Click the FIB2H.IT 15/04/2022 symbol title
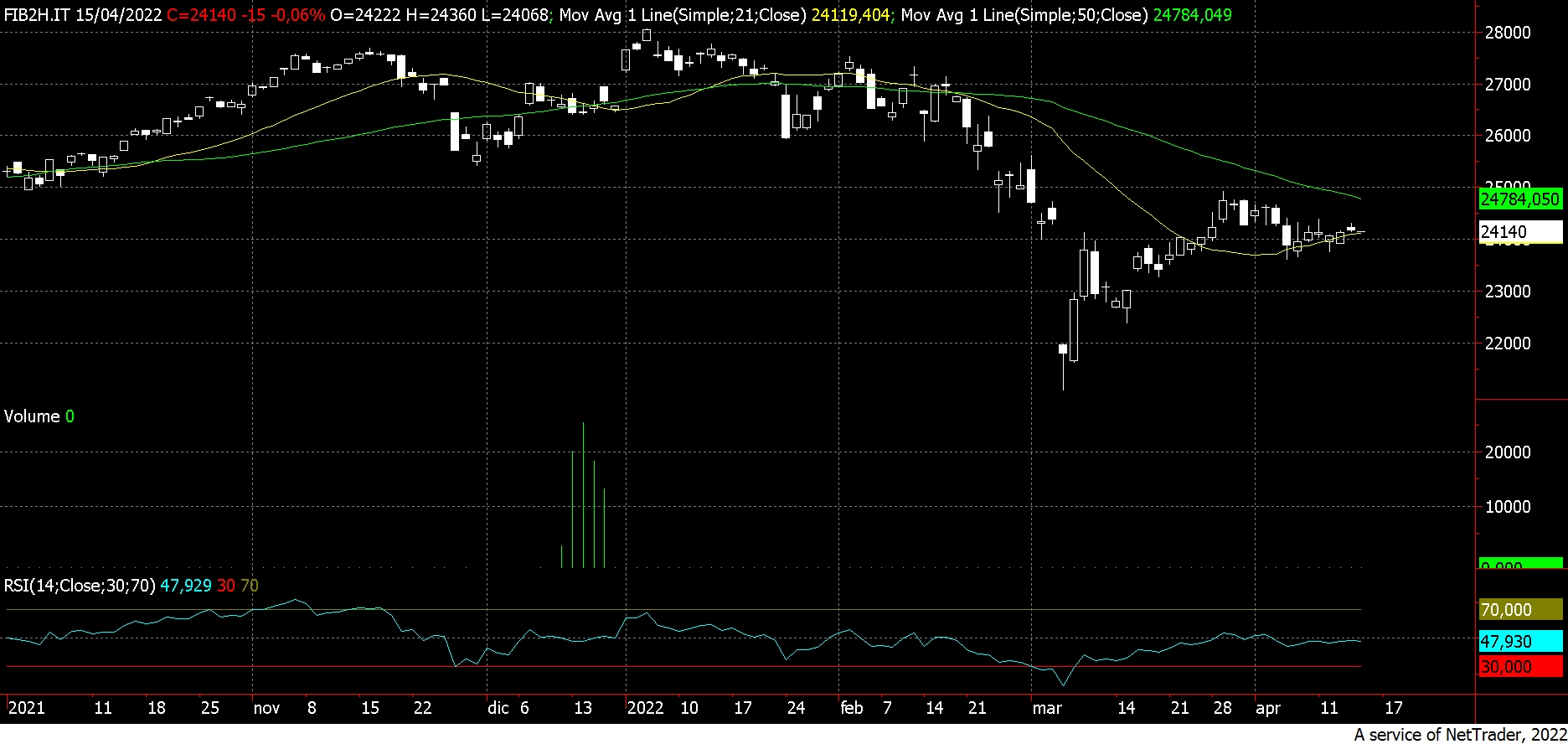This screenshot has height=744, width=1568. (x=82, y=15)
